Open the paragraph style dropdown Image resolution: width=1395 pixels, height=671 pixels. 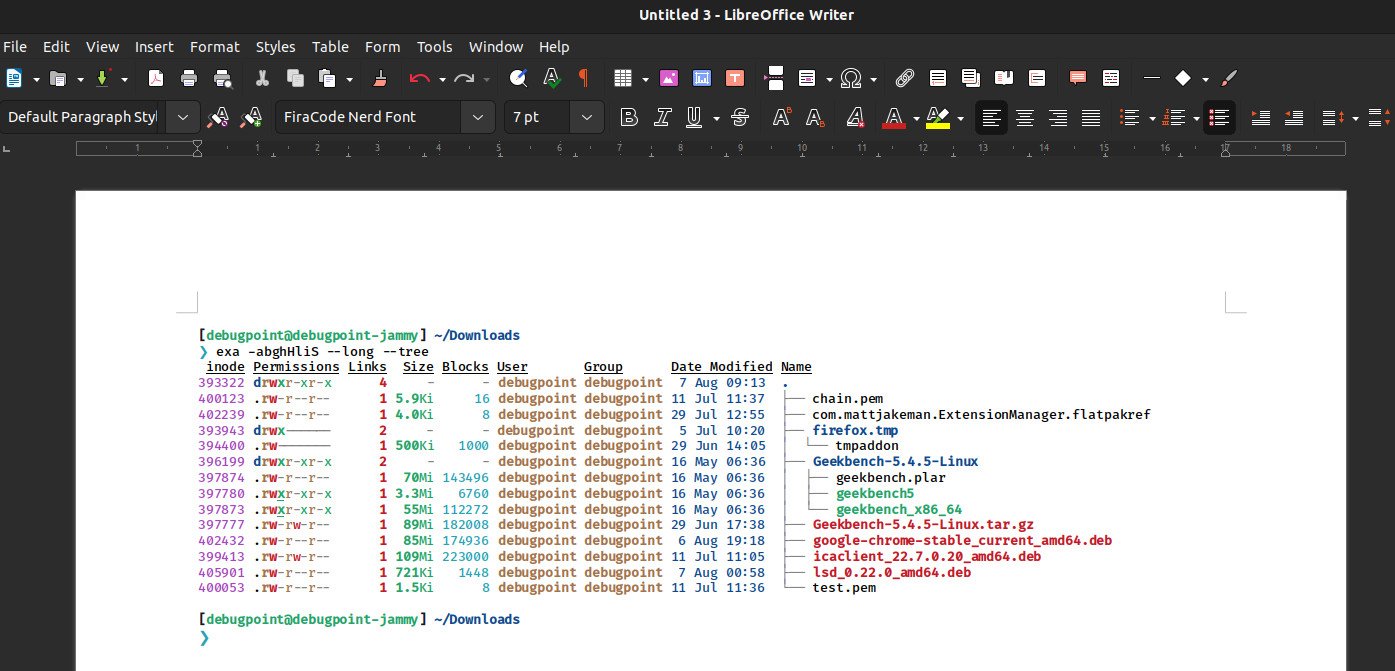coord(183,117)
